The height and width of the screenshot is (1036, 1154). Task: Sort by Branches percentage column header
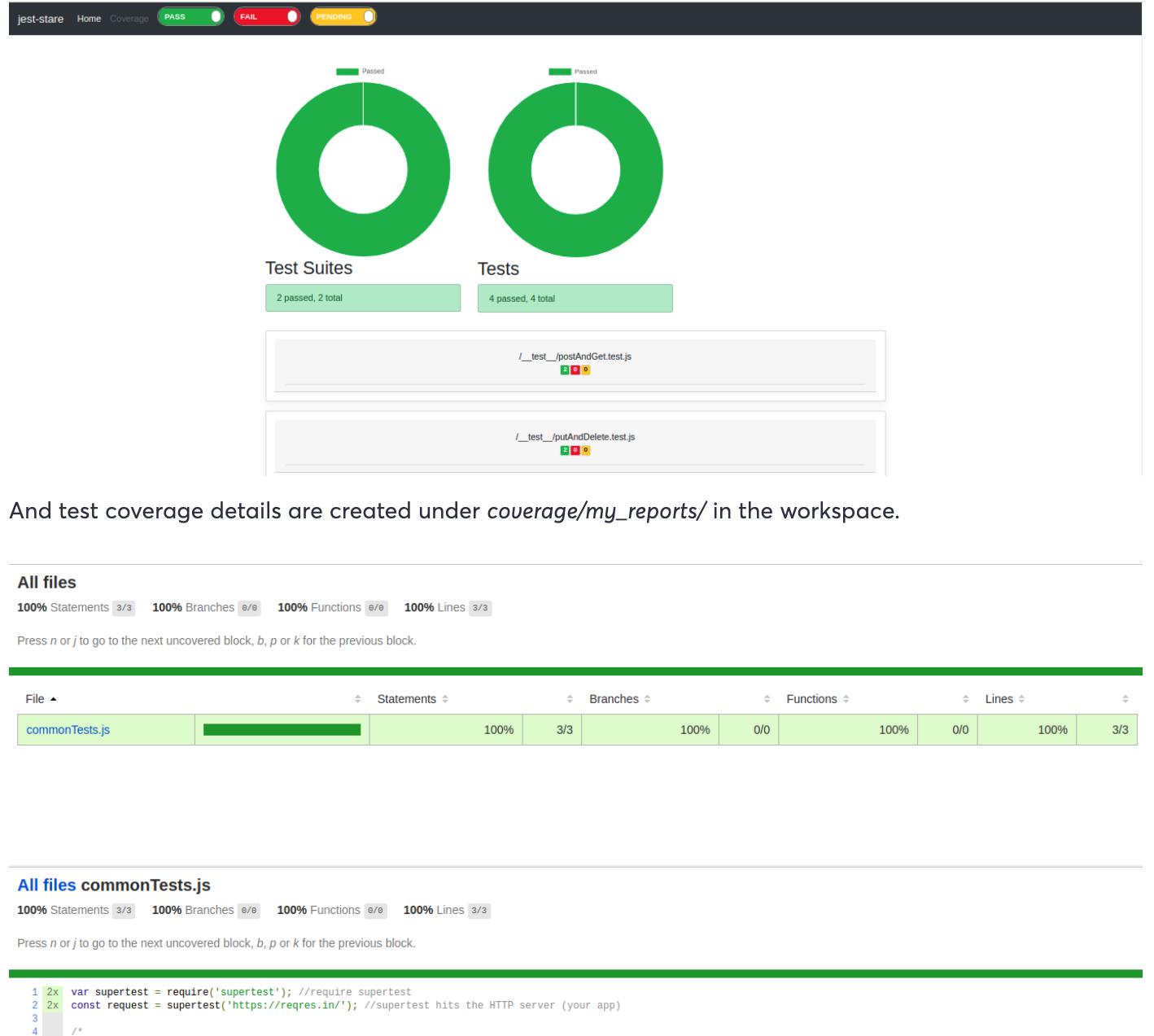point(620,699)
